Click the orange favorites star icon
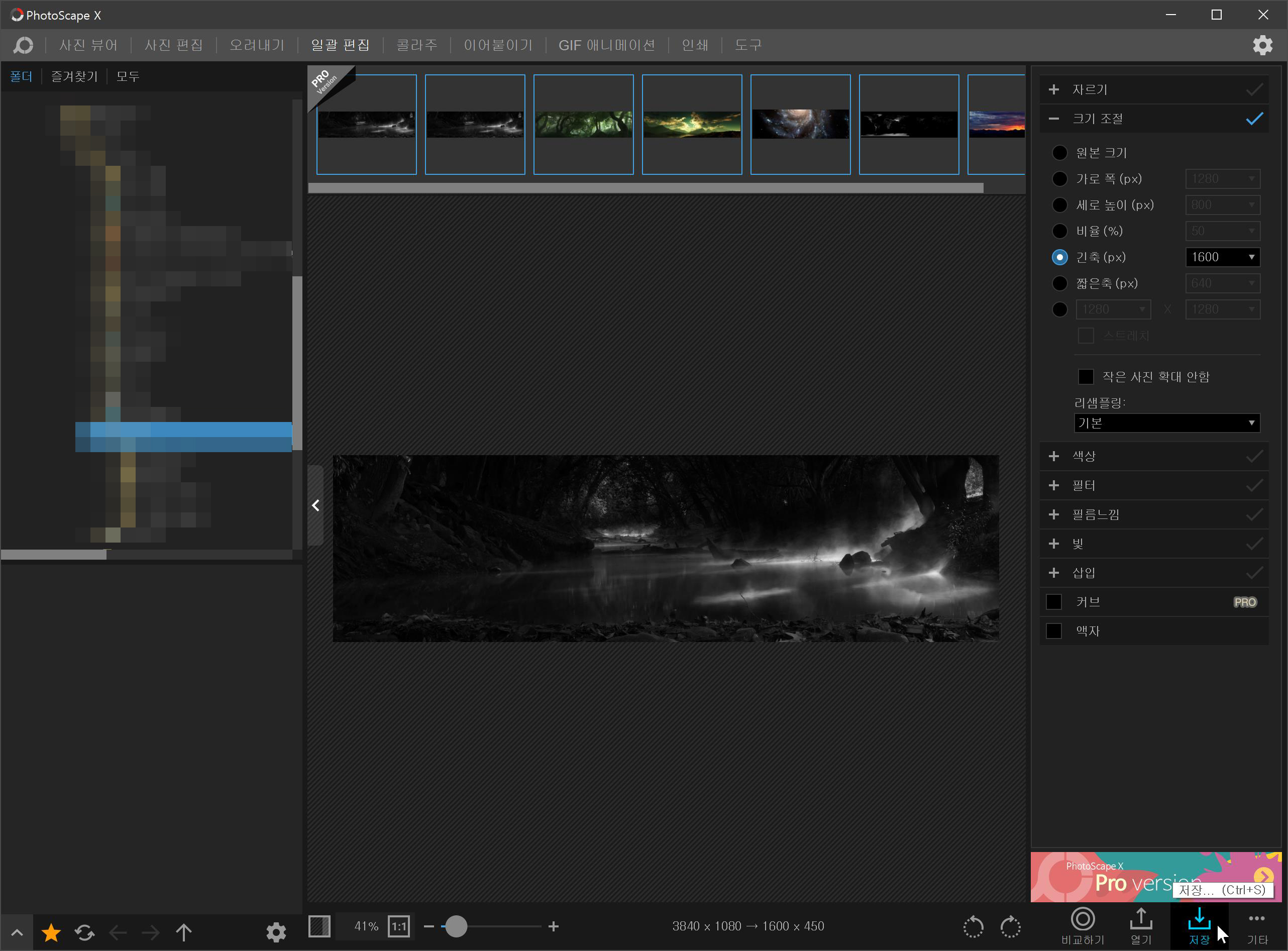Image resolution: width=1288 pixels, height=951 pixels. click(51, 932)
